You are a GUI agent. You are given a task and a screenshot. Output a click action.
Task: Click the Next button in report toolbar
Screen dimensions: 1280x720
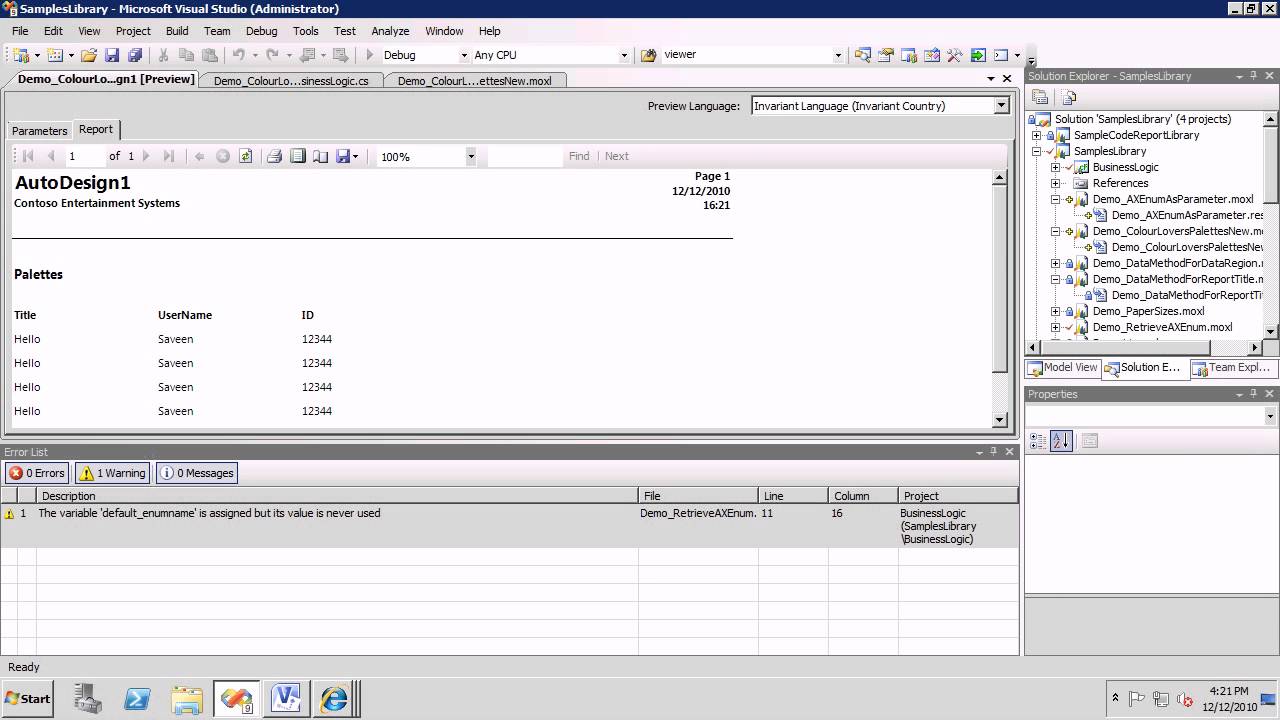click(617, 156)
